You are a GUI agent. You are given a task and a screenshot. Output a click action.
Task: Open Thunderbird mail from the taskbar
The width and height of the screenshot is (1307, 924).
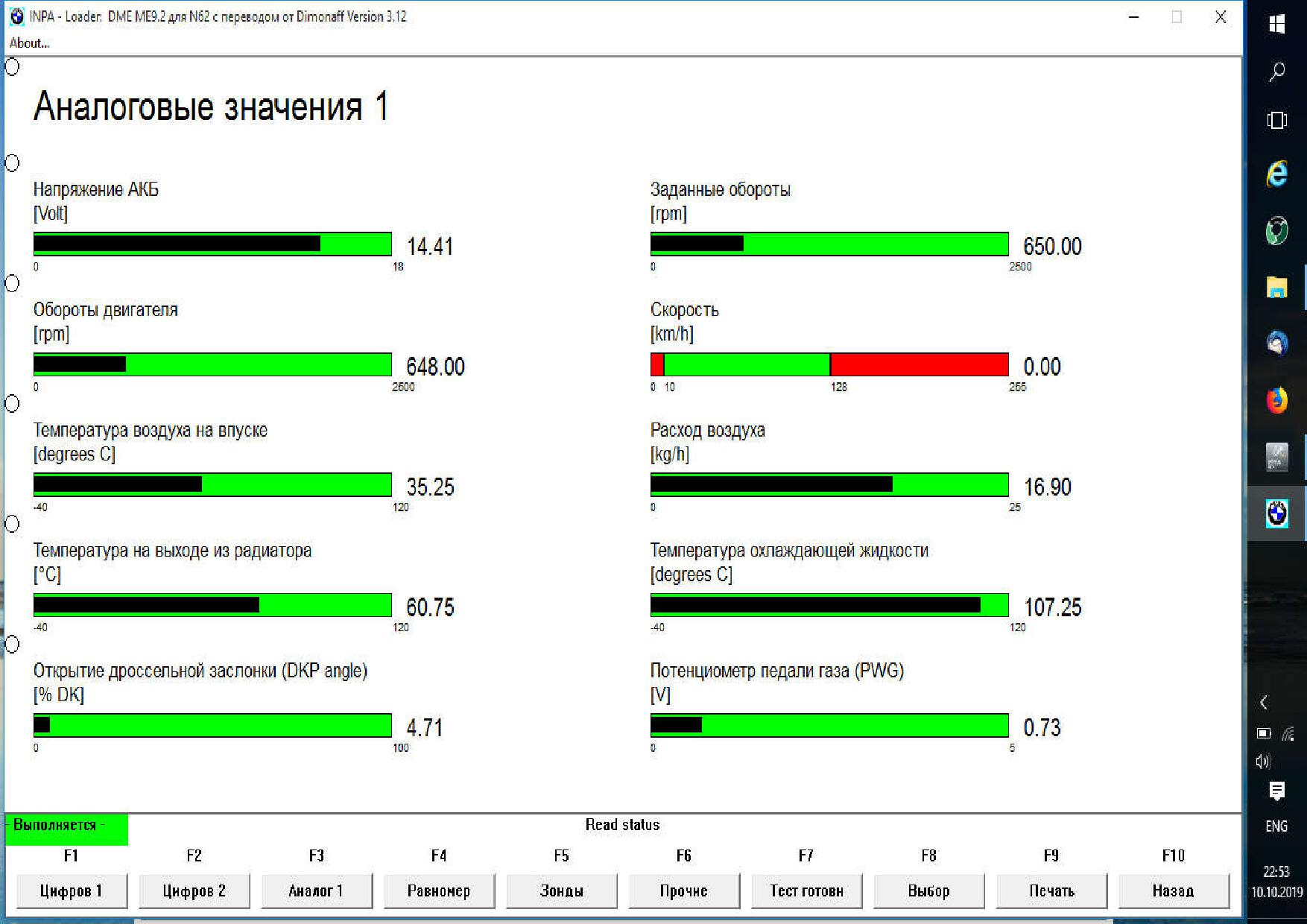(1276, 344)
